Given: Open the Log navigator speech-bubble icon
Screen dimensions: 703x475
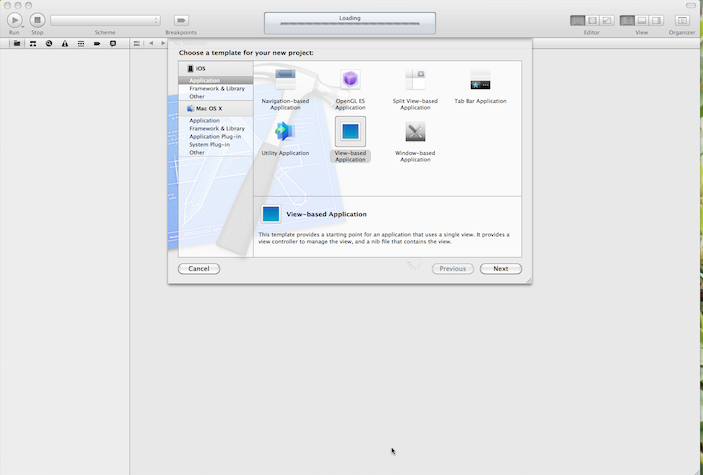Looking at the screenshot, I should coord(113,44).
